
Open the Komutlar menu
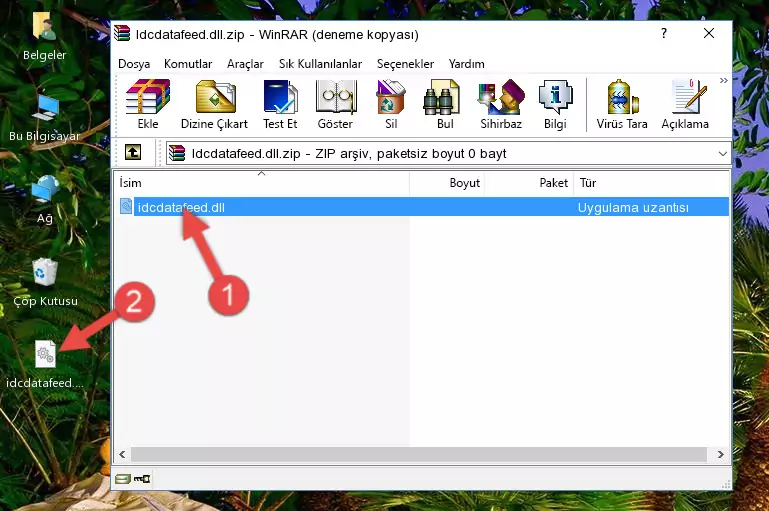[188, 64]
